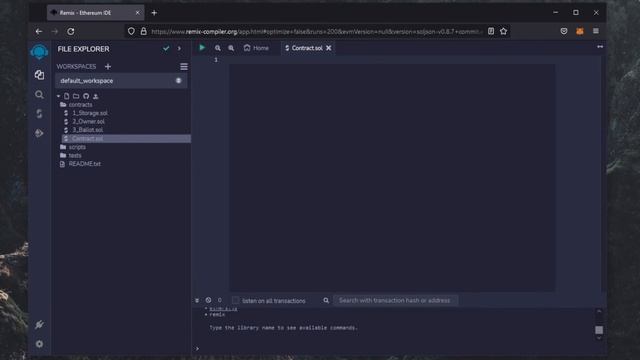Click the editor panel expand arrows icon
Screen dimensions: 640x360
point(600,47)
